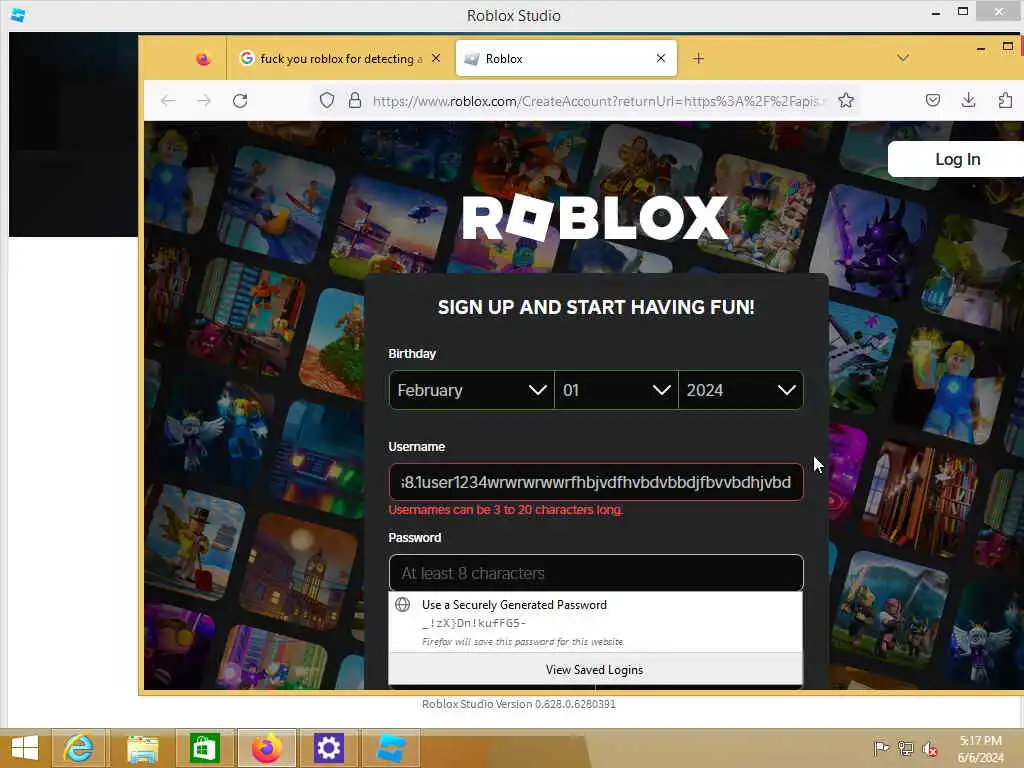Viewport: 1024px width, 768px height.
Task: Reload the Roblox signup page
Action: click(x=240, y=101)
